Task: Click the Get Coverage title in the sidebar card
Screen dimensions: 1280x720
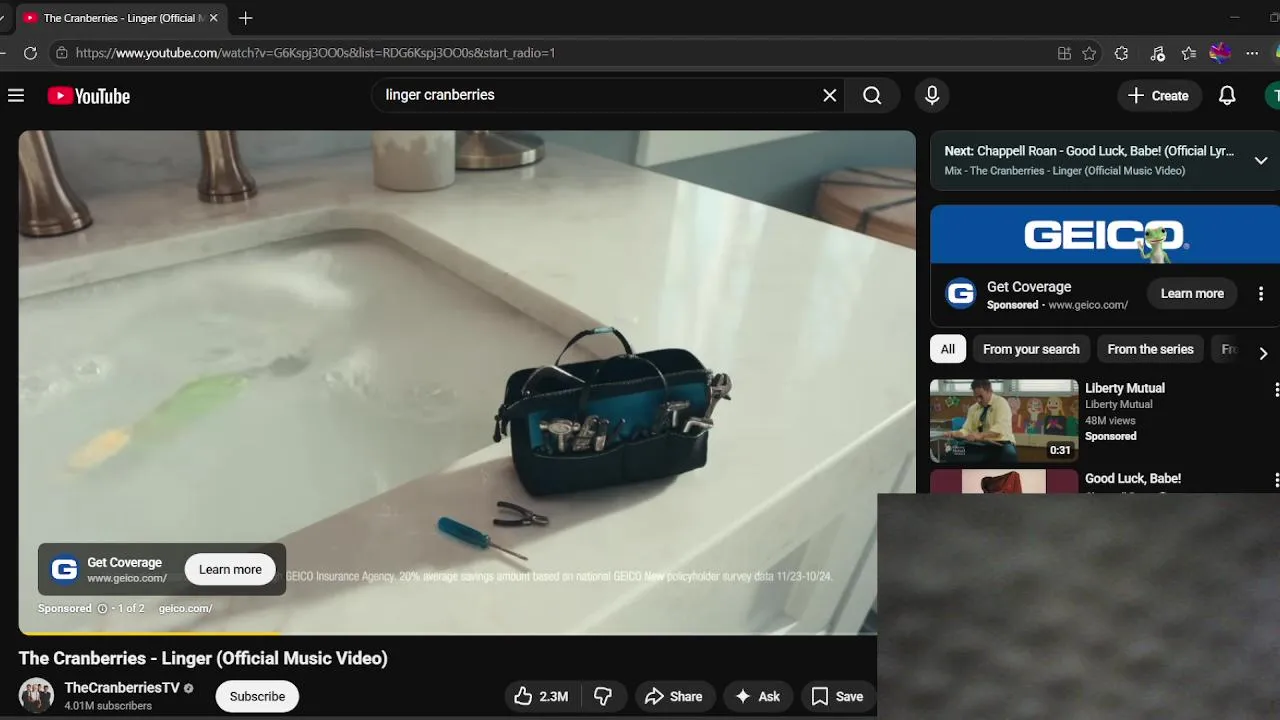Action: click(1029, 287)
